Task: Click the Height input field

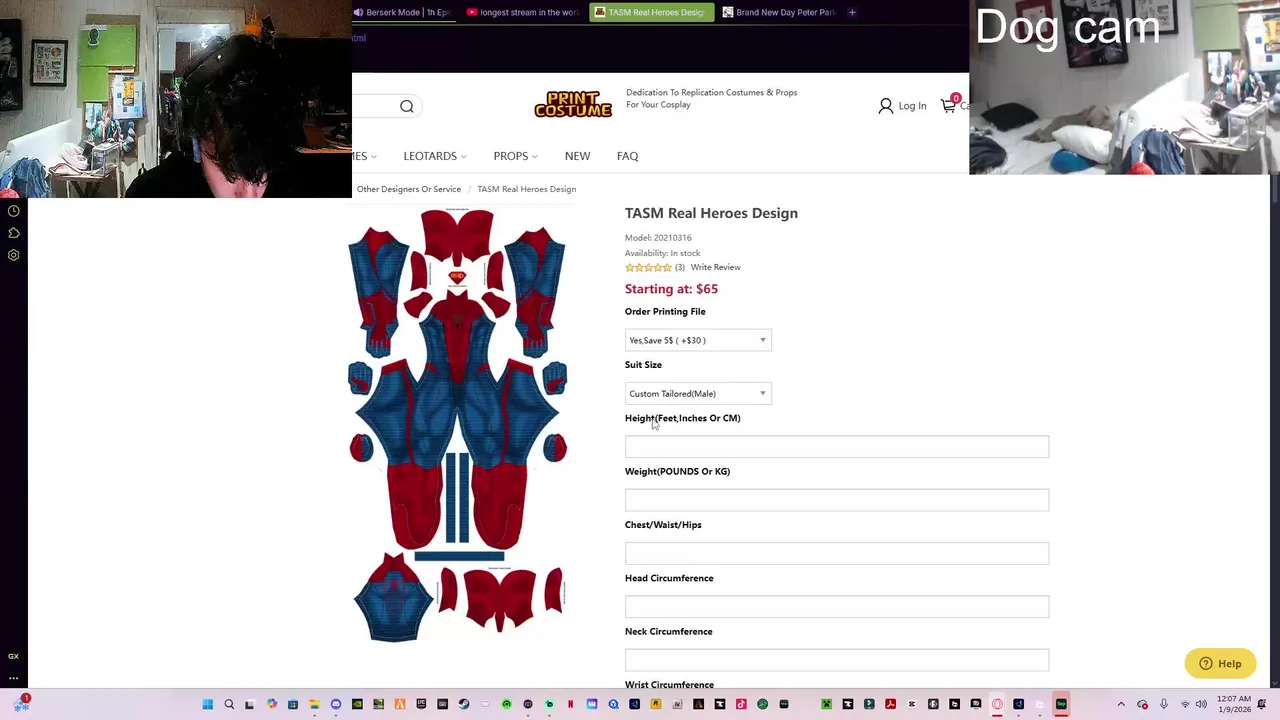Action: click(x=837, y=447)
